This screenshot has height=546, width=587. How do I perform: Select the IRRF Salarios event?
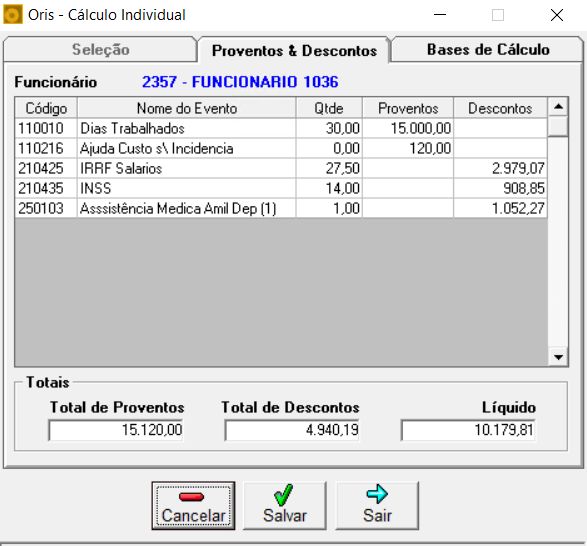click(x=186, y=169)
